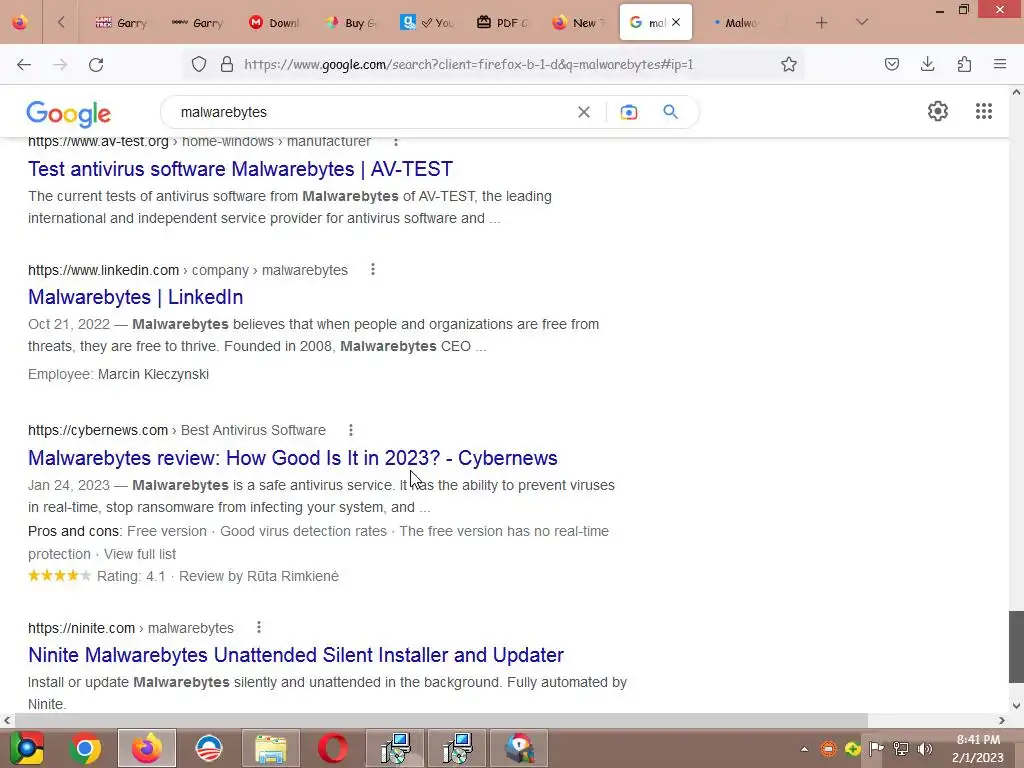The image size is (1024, 768).
Task: Click the Rating: 4.1 text
Action: 131,576
